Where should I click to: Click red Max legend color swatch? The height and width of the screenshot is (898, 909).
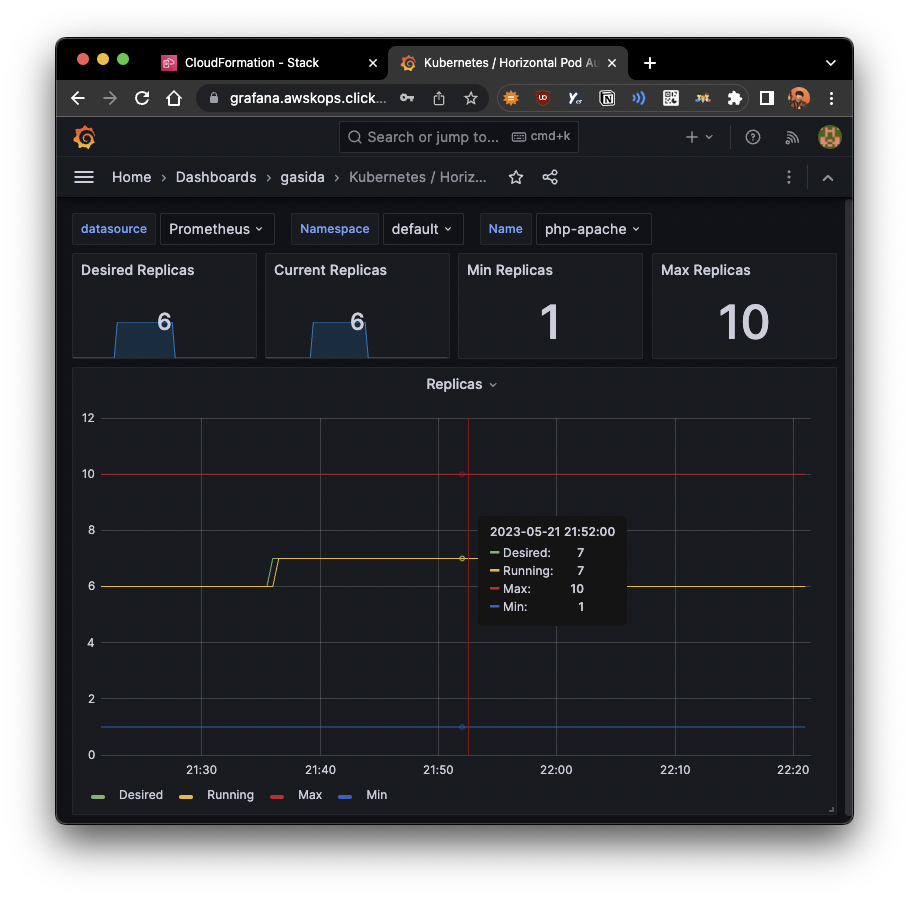coord(277,797)
